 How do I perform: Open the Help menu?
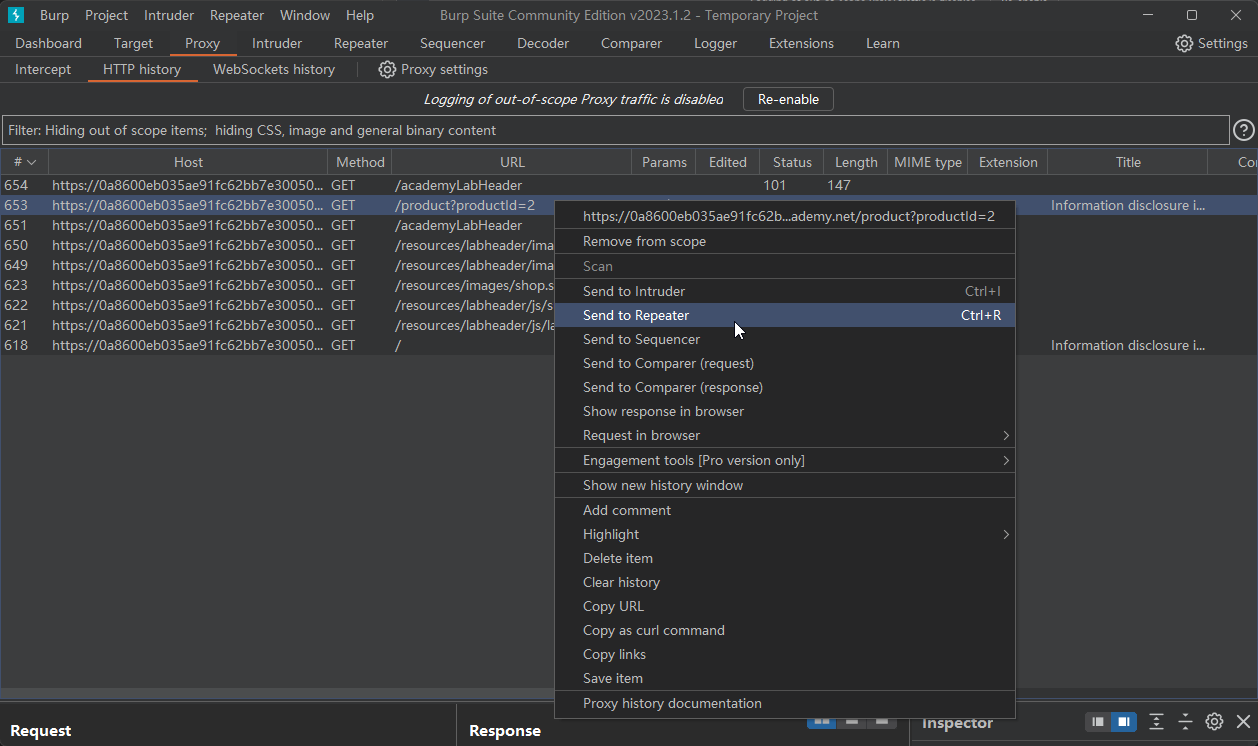[x=360, y=15]
